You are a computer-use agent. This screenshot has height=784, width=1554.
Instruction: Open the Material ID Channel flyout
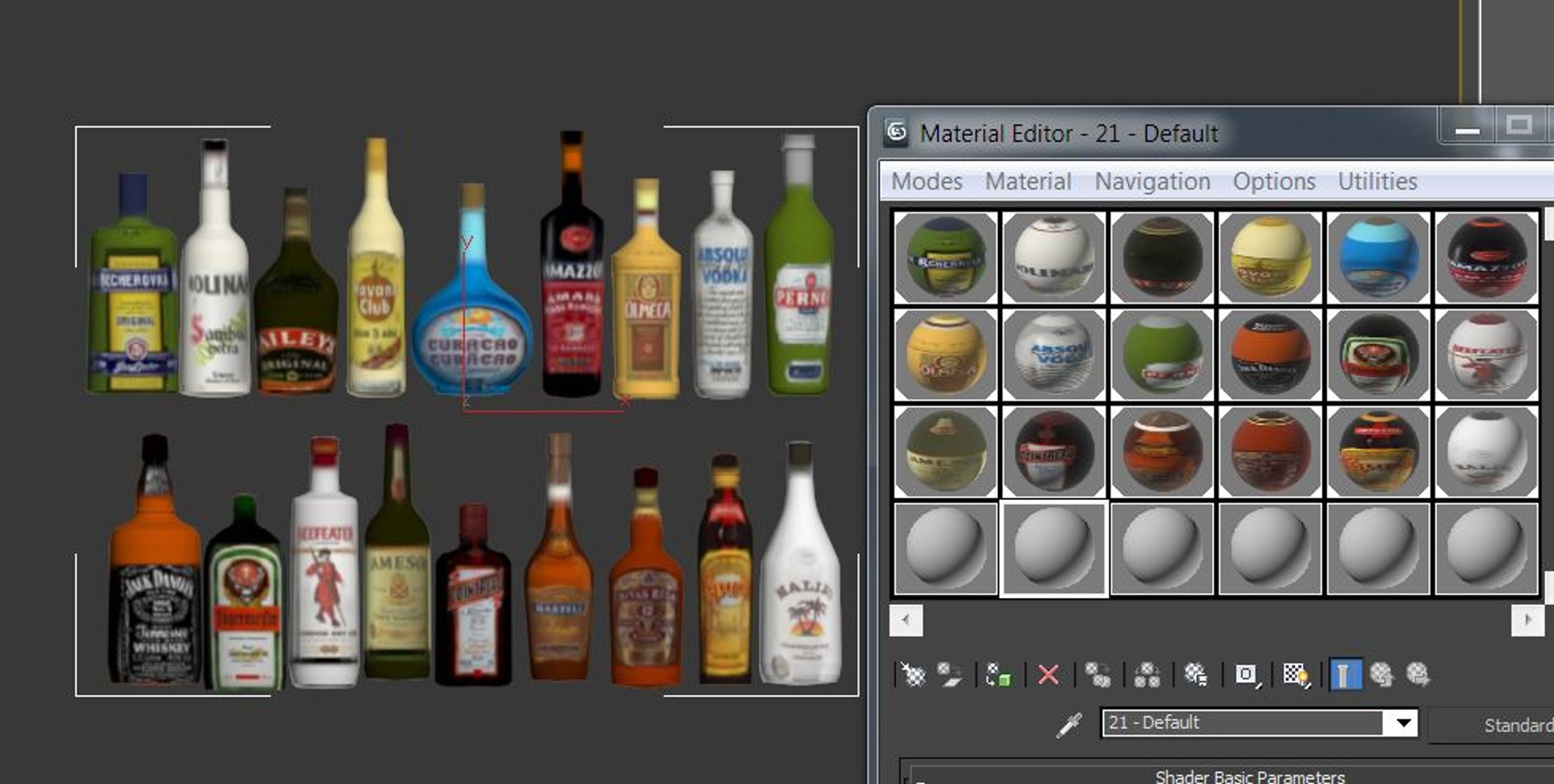click(1246, 674)
